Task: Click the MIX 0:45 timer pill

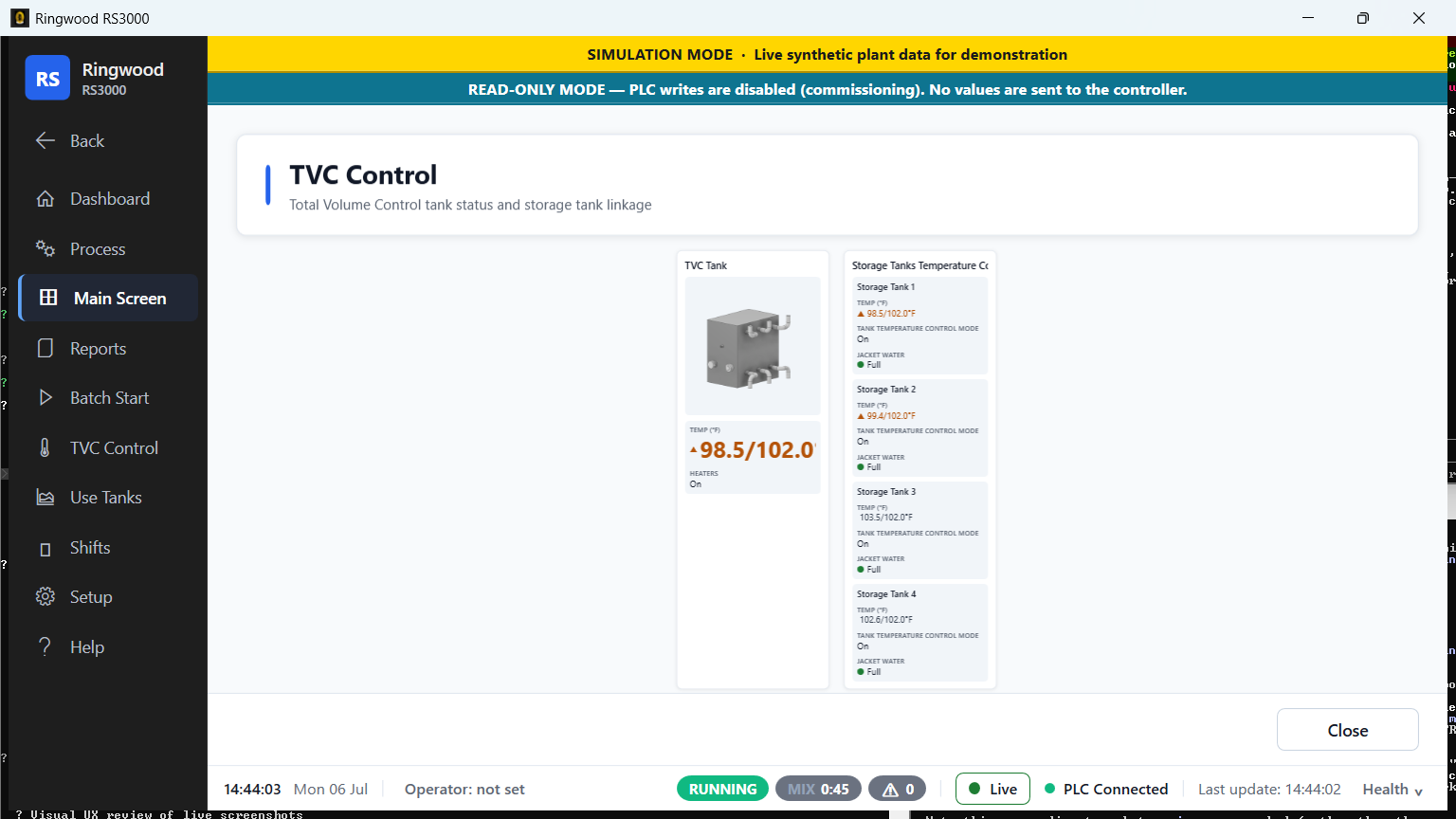Action: [818, 789]
